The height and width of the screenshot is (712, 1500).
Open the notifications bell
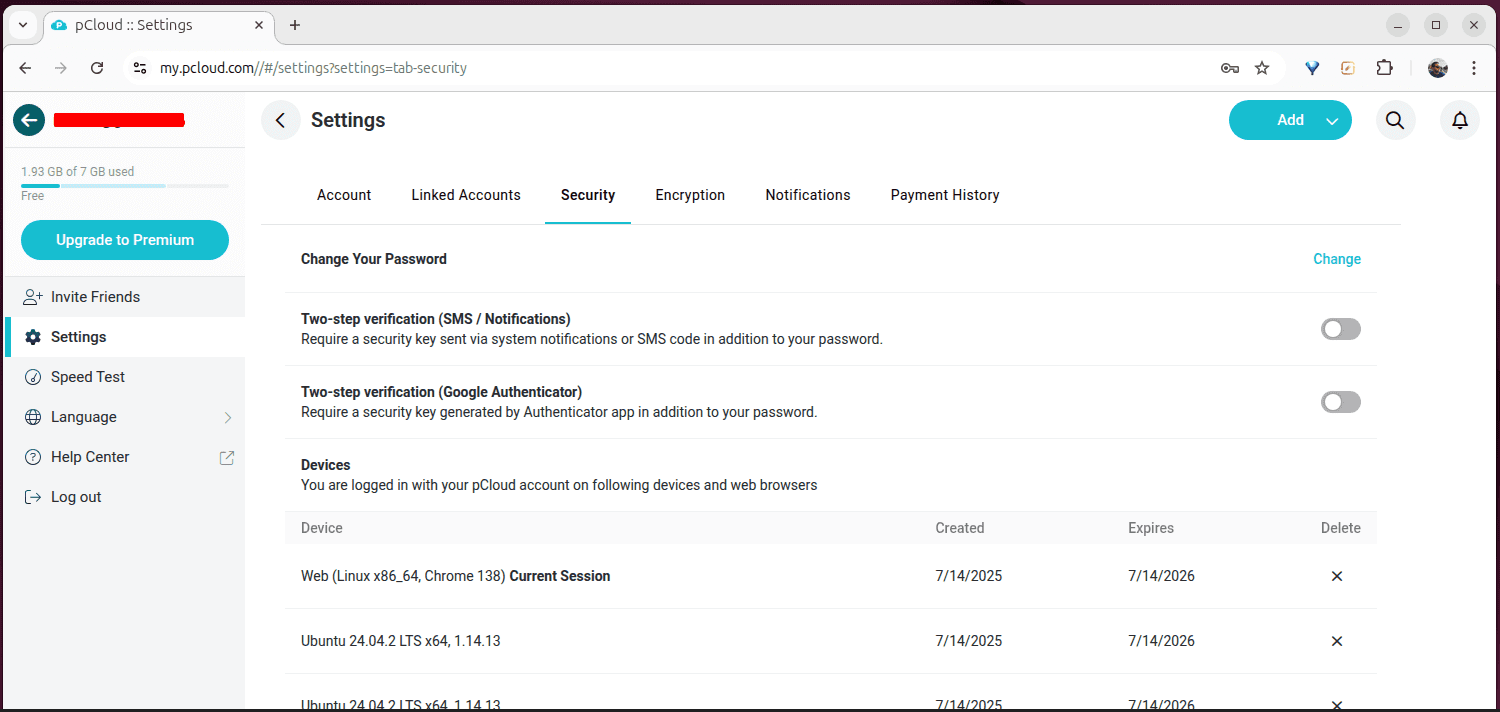(x=1460, y=120)
